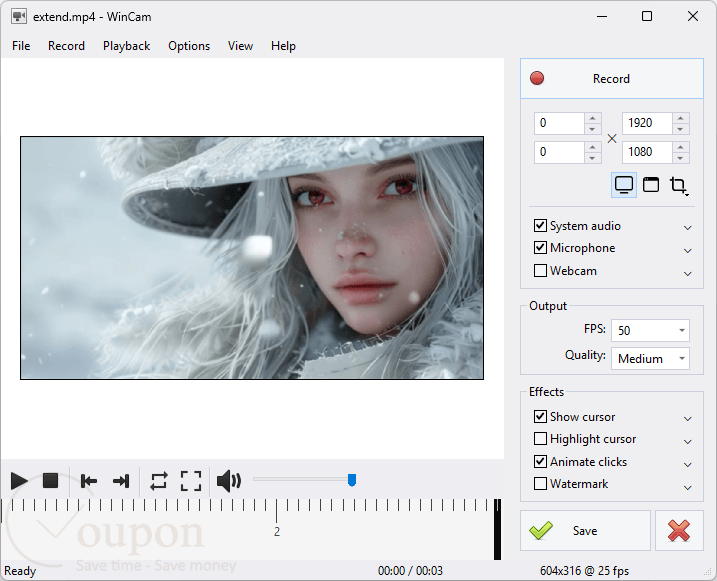Screen dimensions: 717x581
Task: Jump to the end of selection
Action: (x=121, y=481)
